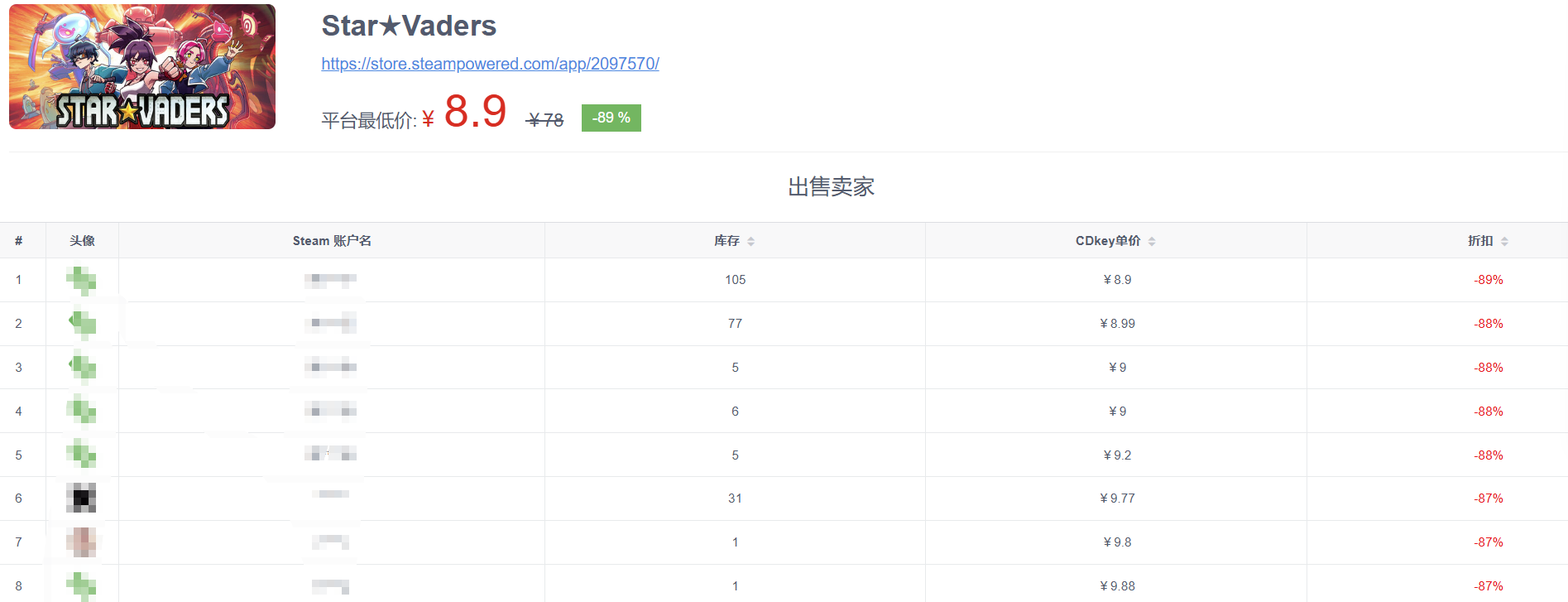Select the ¥ 8.99 price cell
The height and width of the screenshot is (602, 1568).
tap(1117, 324)
